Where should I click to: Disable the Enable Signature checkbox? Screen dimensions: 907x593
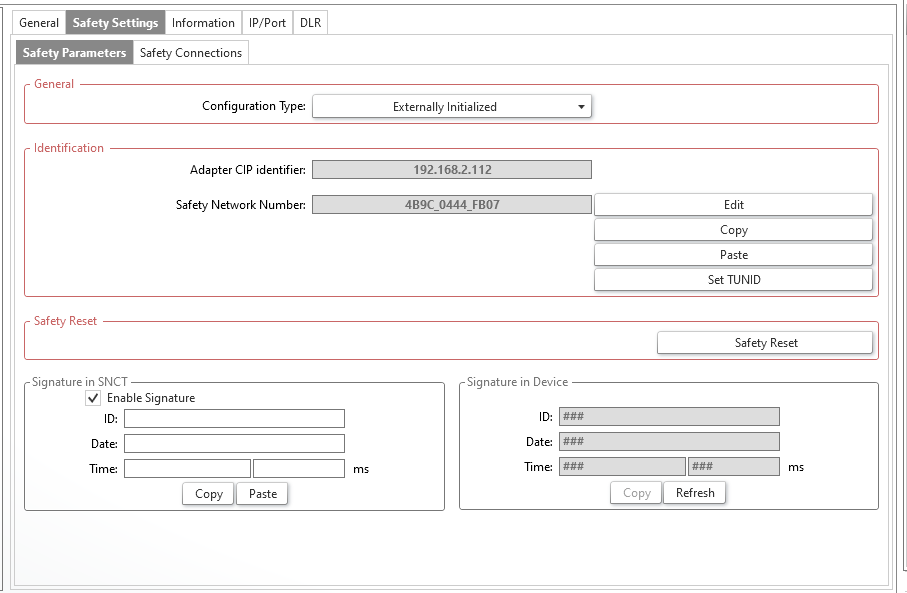tap(94, 398)
